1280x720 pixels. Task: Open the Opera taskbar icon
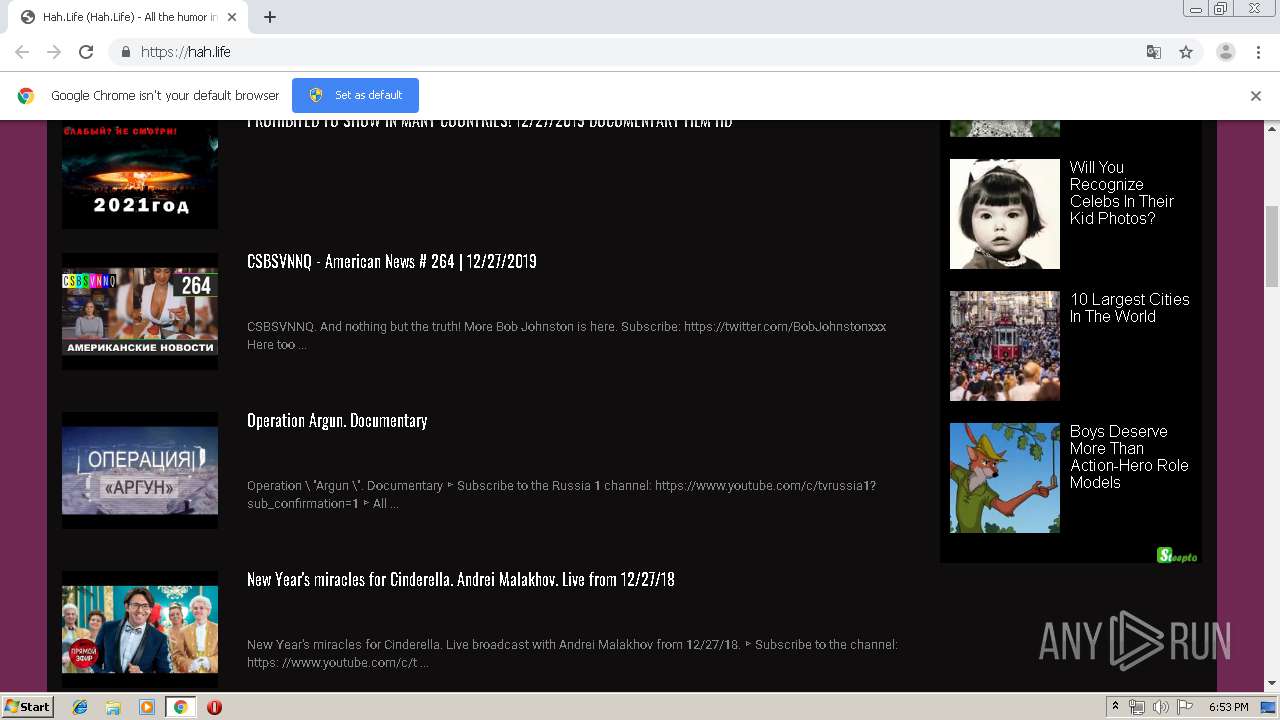pos(214,707)
